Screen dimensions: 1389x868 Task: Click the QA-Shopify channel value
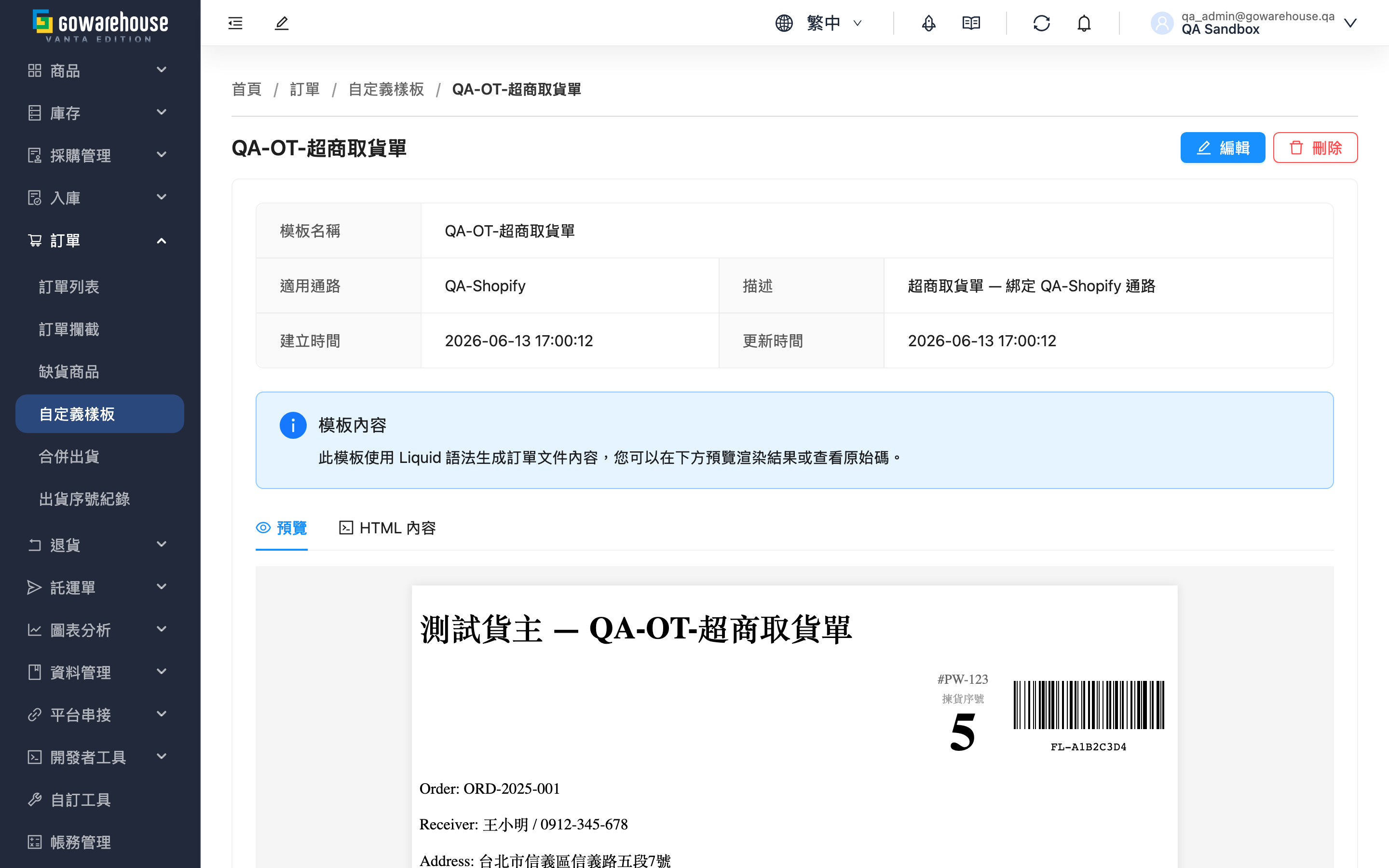tap(485, 286)
